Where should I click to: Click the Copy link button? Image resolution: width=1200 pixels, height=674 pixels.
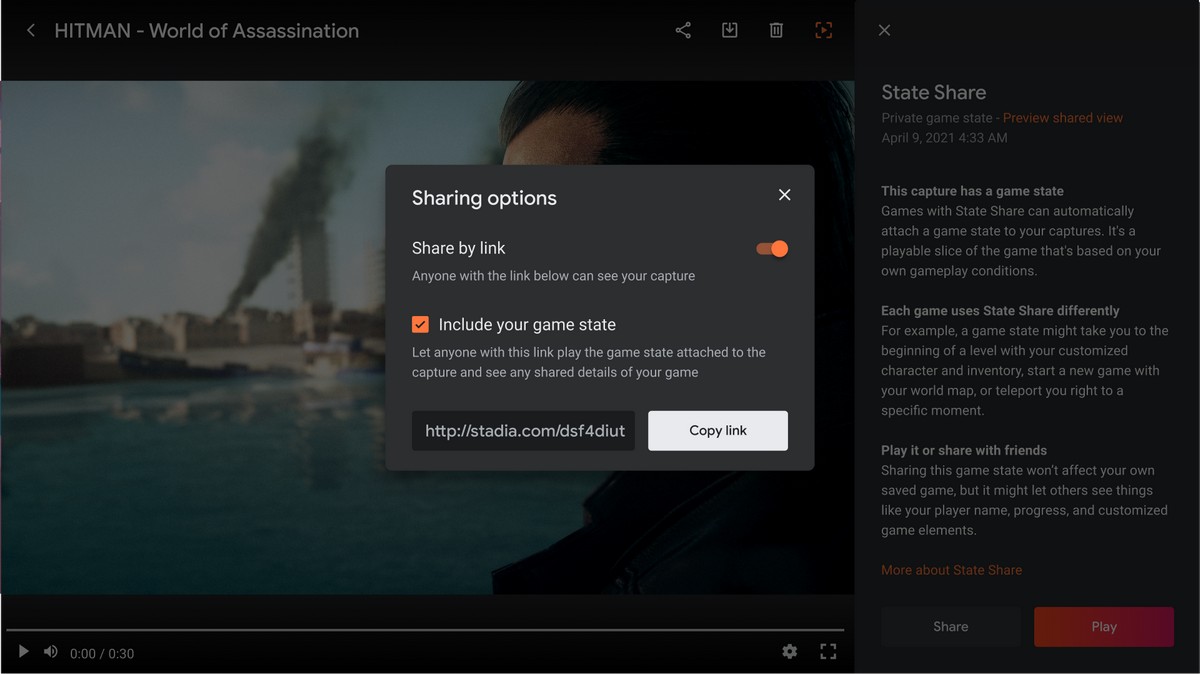pyautogui.click(x=717, y=430)
